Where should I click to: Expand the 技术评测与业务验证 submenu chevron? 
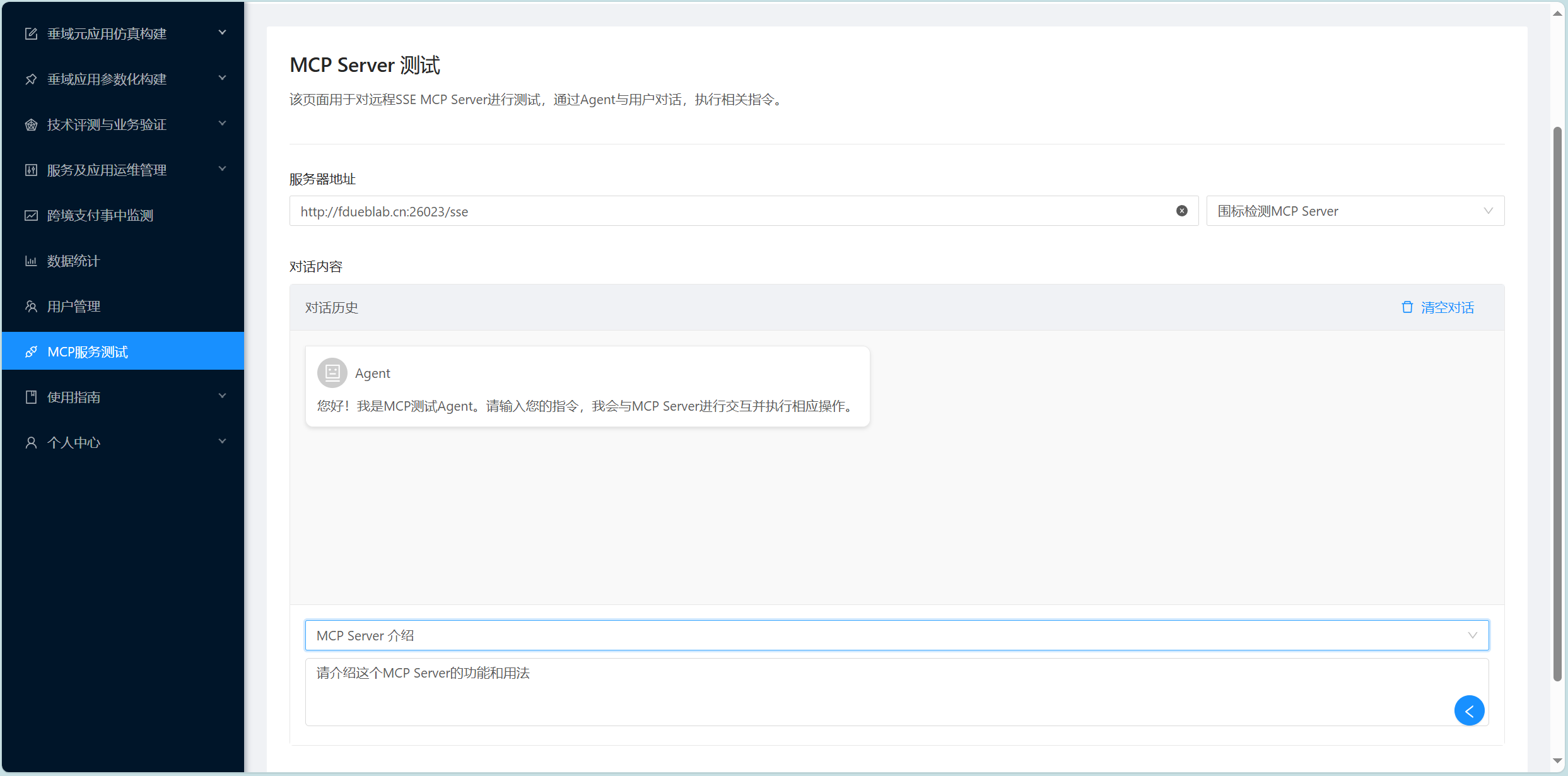coord(222,123)
